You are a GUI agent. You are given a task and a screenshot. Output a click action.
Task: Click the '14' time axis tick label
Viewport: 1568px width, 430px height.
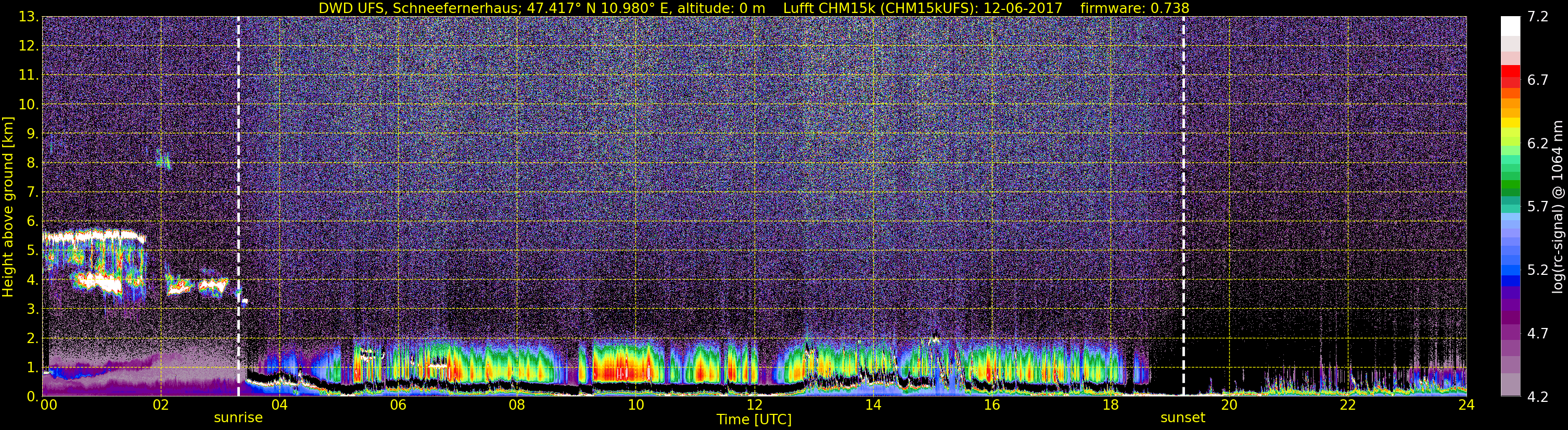click(872, 405)
